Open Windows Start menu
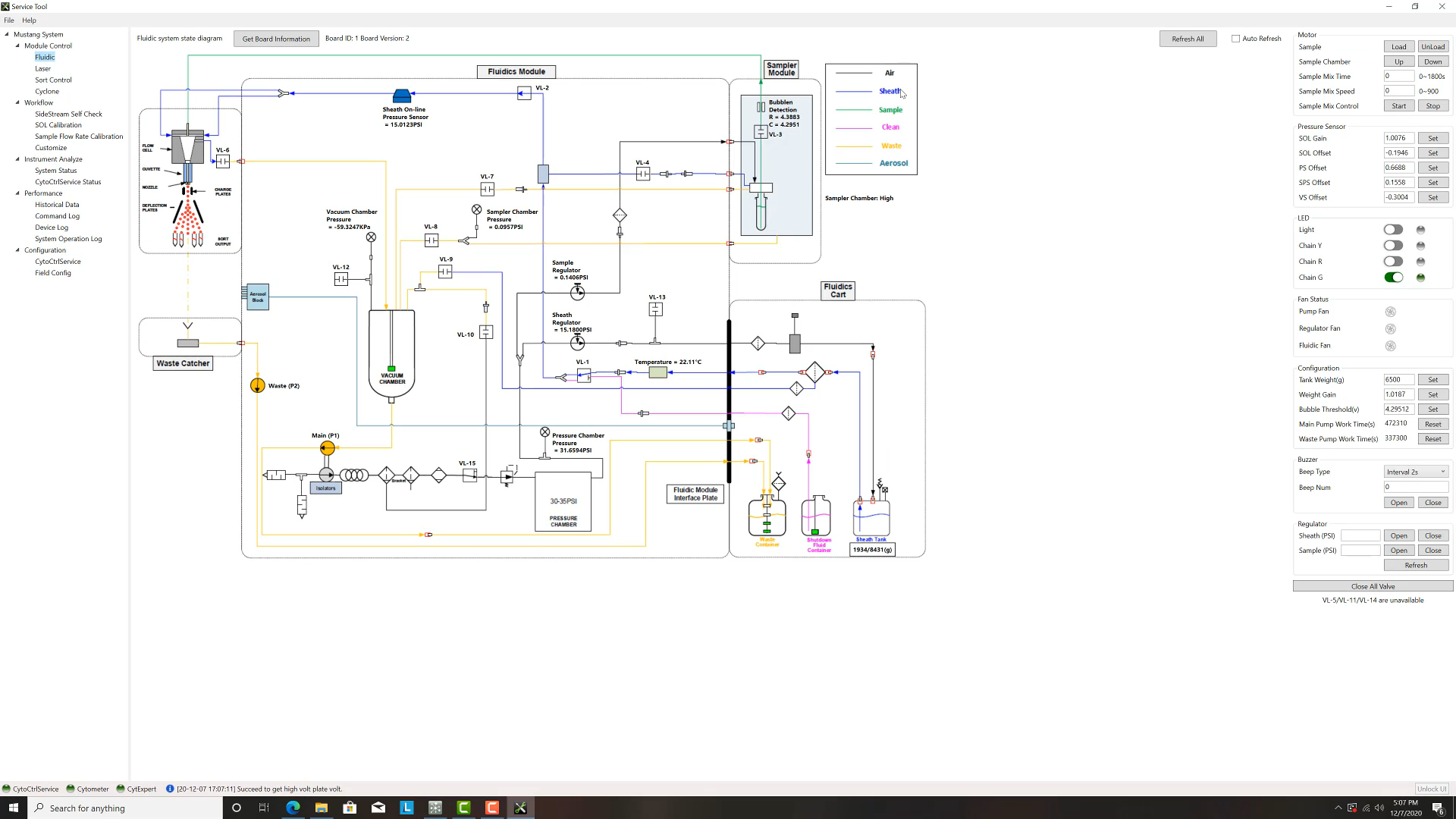Screen dimensions: 1456x819 click(x=14, y=808)
